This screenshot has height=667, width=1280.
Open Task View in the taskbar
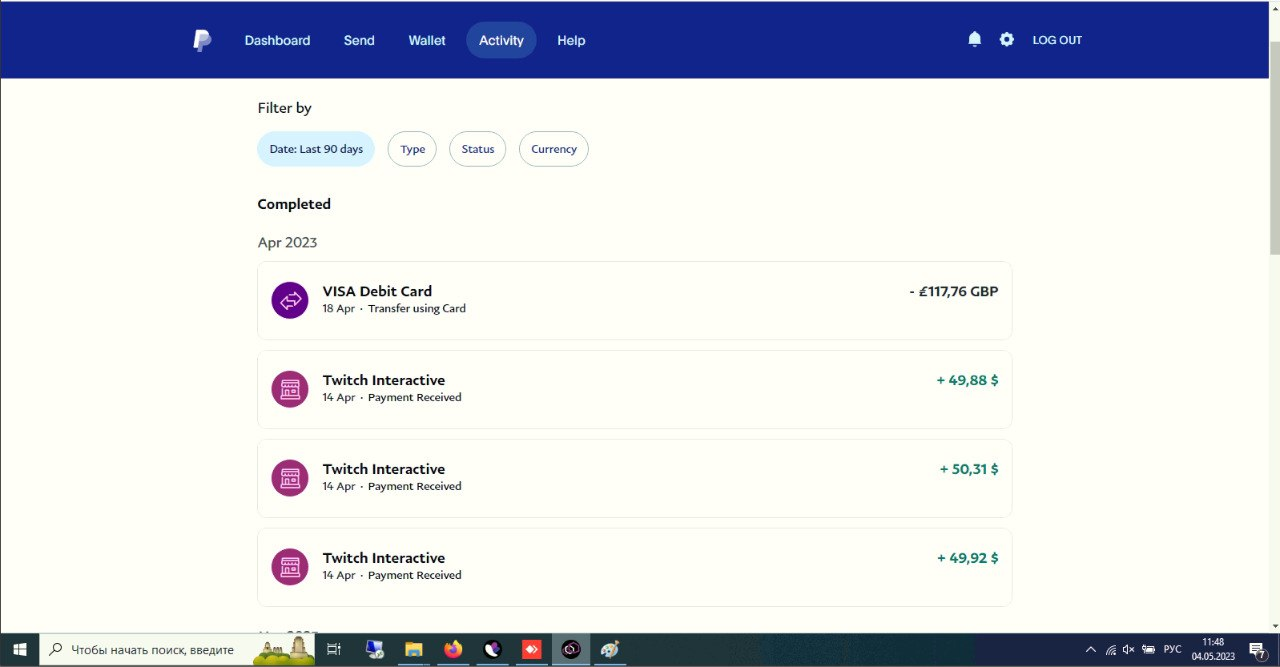[x=334, y=650]
